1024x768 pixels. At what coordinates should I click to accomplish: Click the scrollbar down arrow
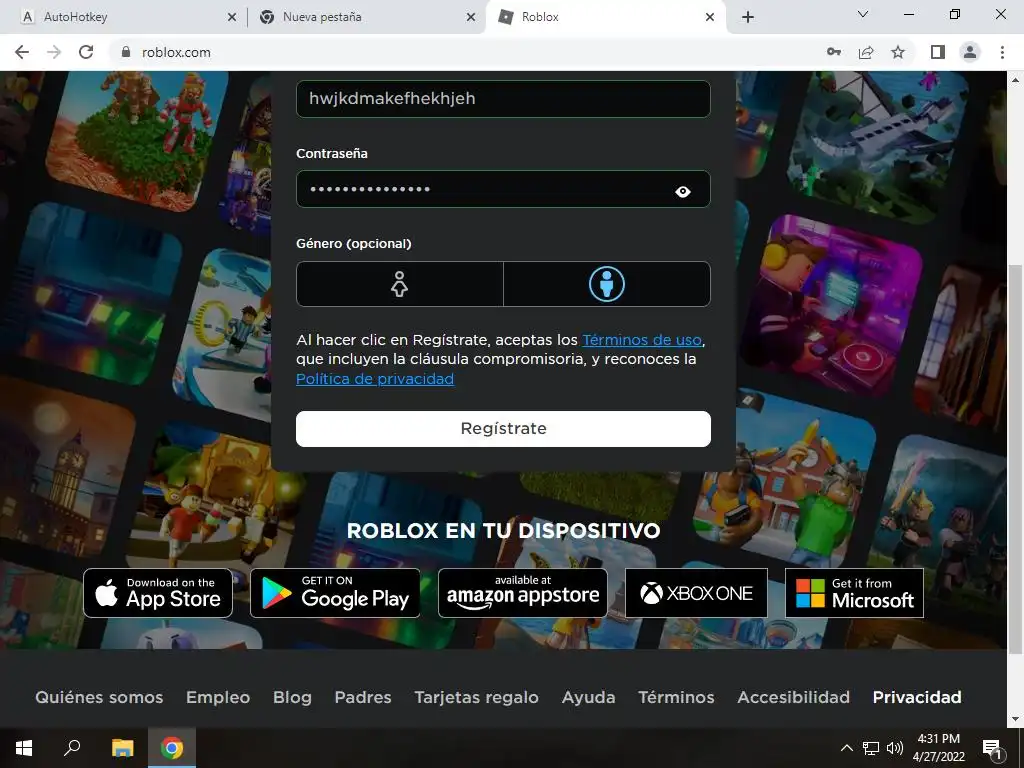point(1015,719)
